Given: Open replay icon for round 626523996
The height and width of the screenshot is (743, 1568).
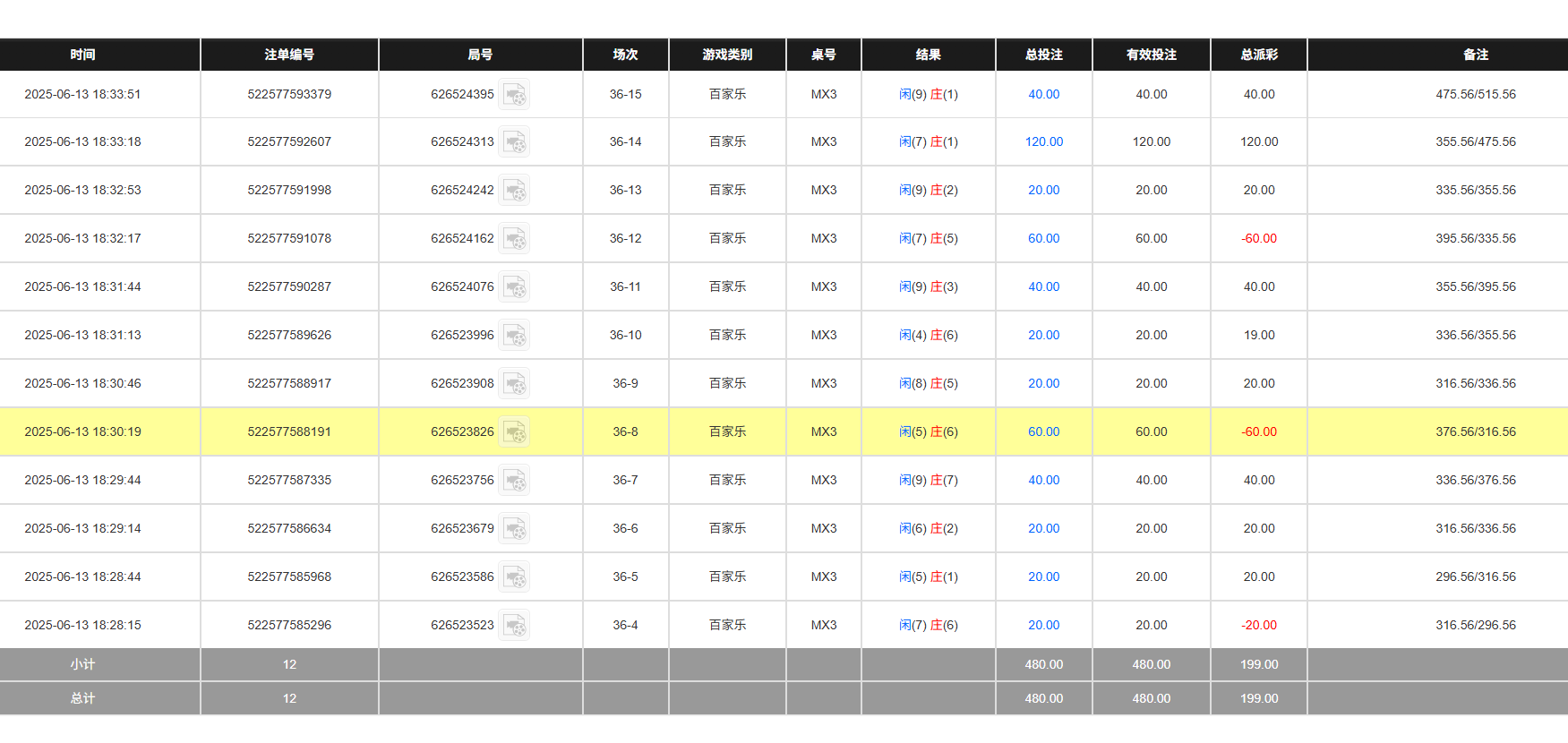Looking at the screenshot, I should [514, 336].
